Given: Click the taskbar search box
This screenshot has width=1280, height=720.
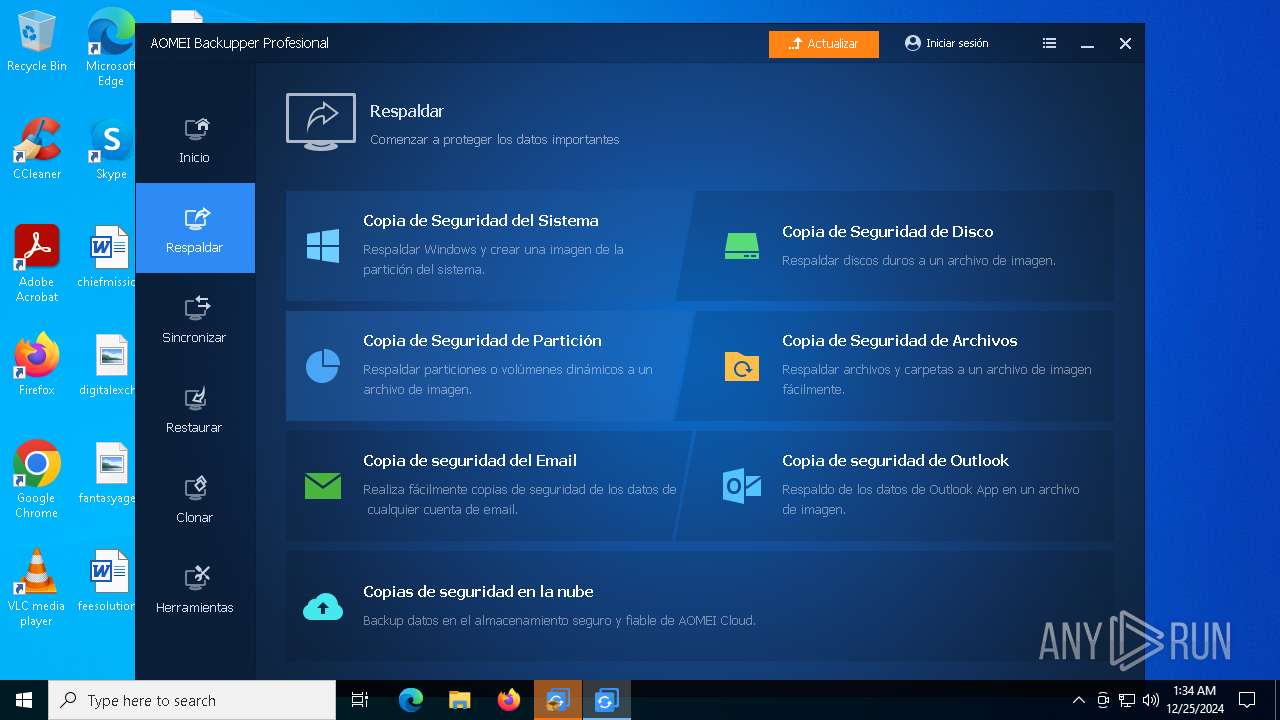Looking at the screenshot, I should click(x=192, y=700).
